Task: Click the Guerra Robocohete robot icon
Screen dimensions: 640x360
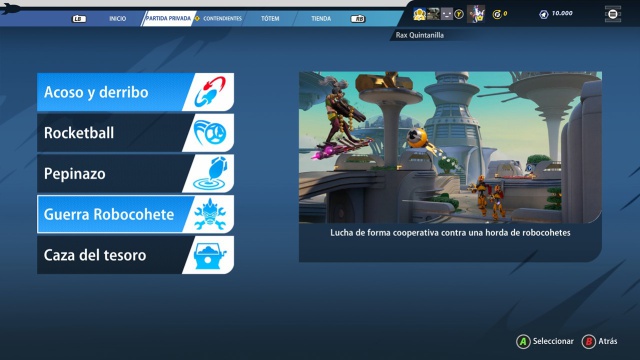Action: pyautogui.click(x=210, y=214)
